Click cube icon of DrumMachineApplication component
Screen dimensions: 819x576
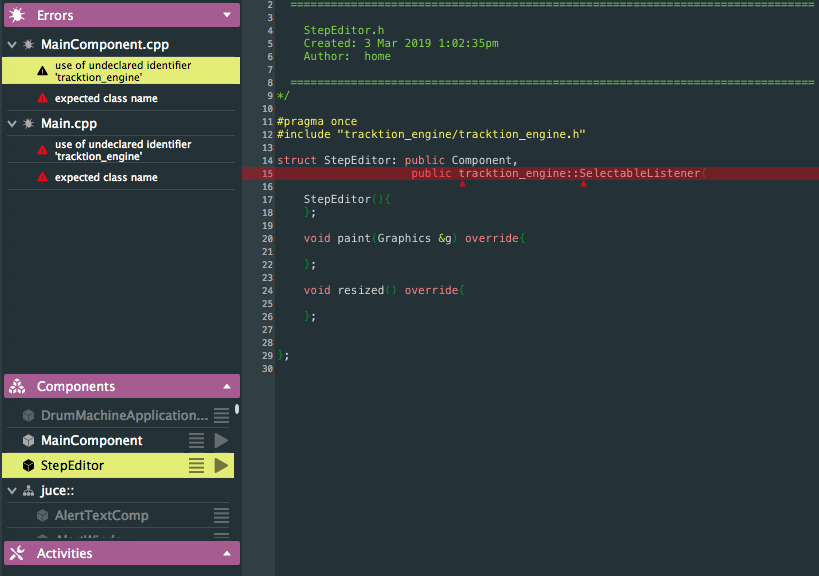click(29, 416)
